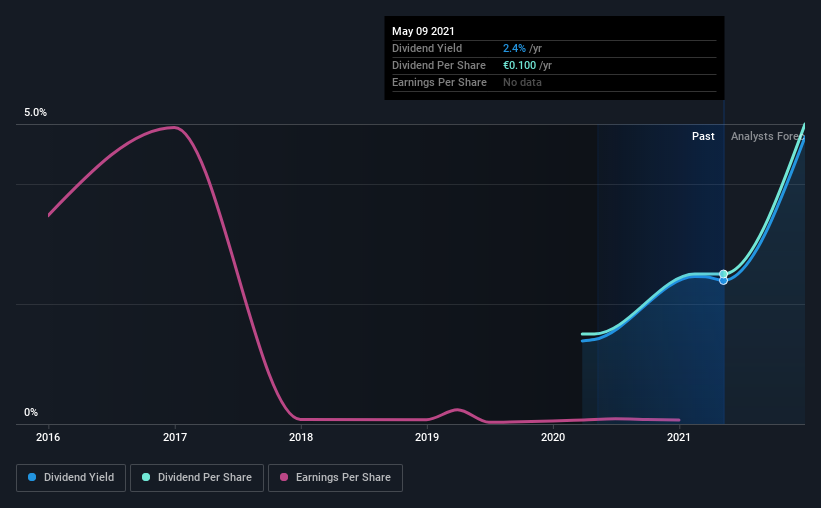Toggle the Dividend Yield legend button
This screenshot has height=508, width=821.
(x=71, y=478)
